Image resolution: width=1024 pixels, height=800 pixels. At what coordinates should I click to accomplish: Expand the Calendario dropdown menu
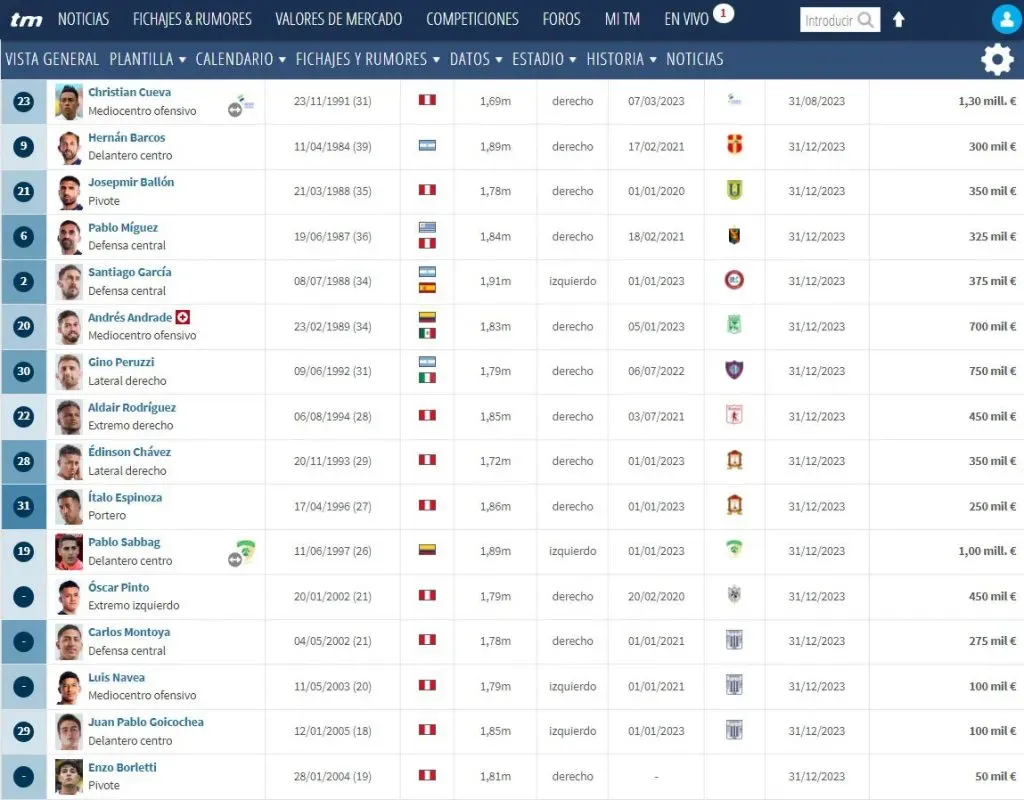click(x=240, y=59)
